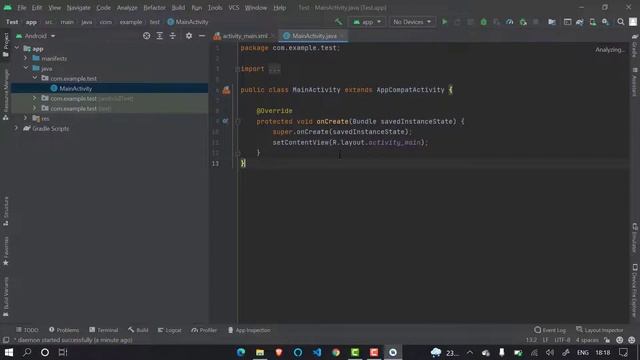This screenshot has width=640, height=360.
Task: Expand Gradle Scripts node
Action: point(17,128)
